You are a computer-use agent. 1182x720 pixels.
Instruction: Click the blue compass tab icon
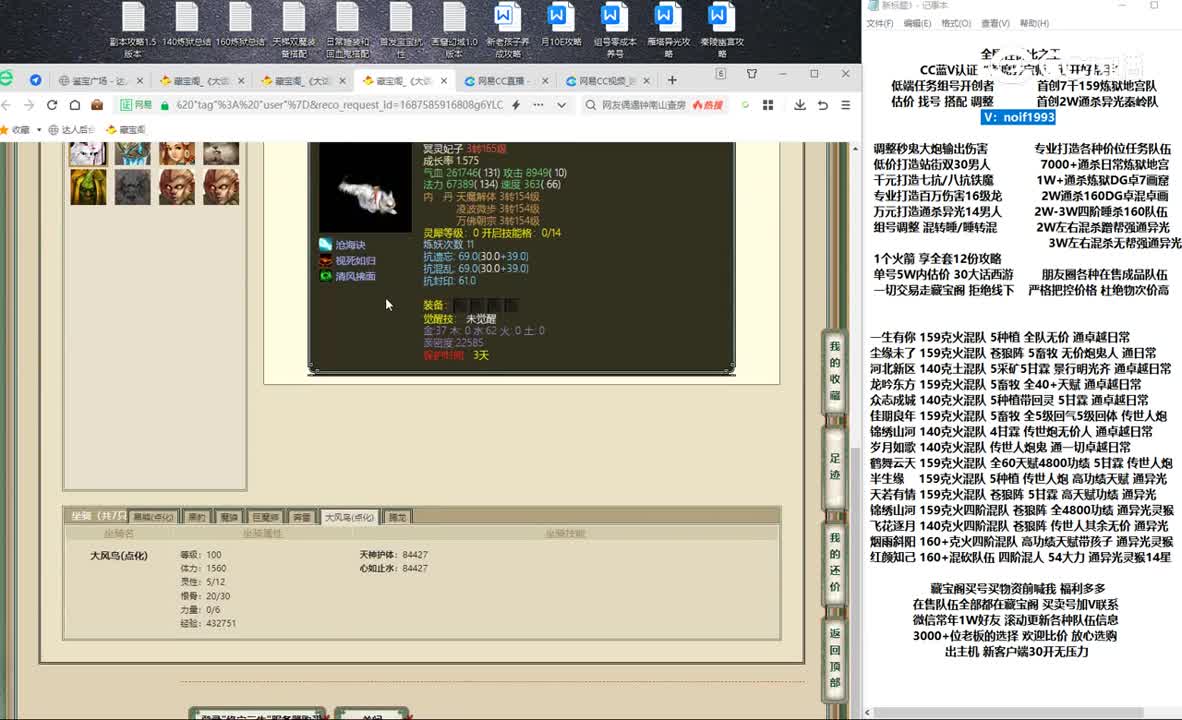pos(35,80)
